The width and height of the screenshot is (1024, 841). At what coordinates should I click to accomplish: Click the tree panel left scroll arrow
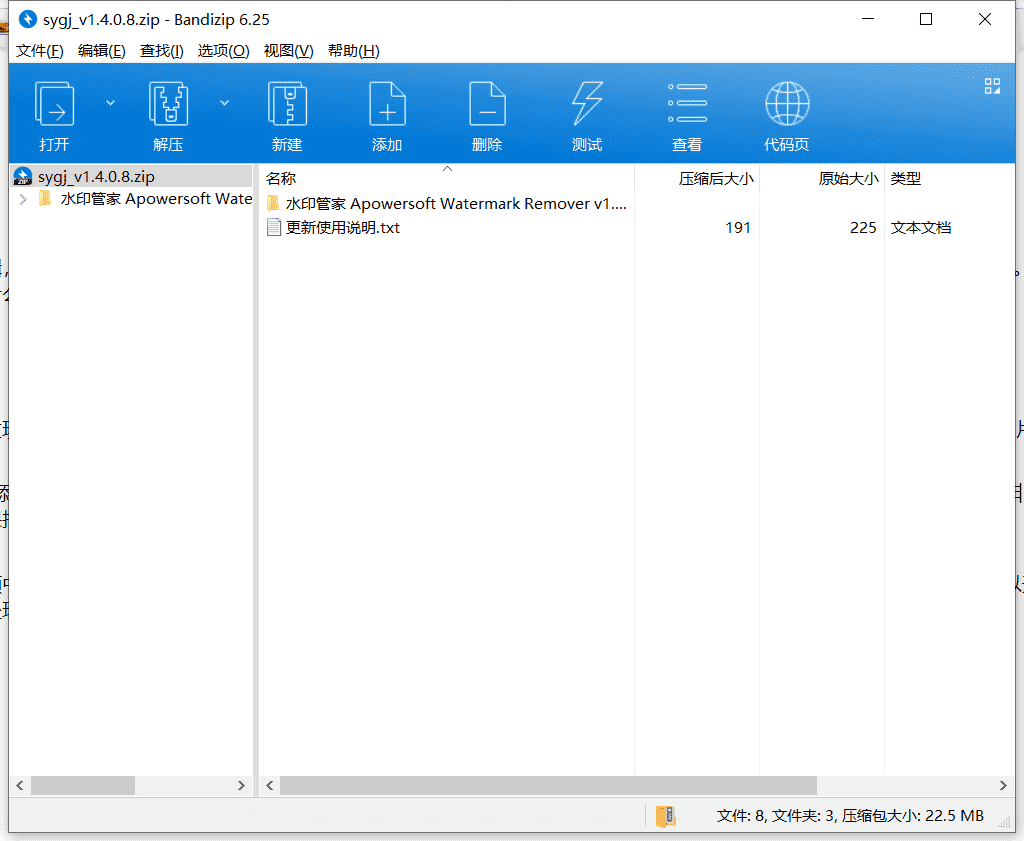pyautogui.click(x=20, y=785)
